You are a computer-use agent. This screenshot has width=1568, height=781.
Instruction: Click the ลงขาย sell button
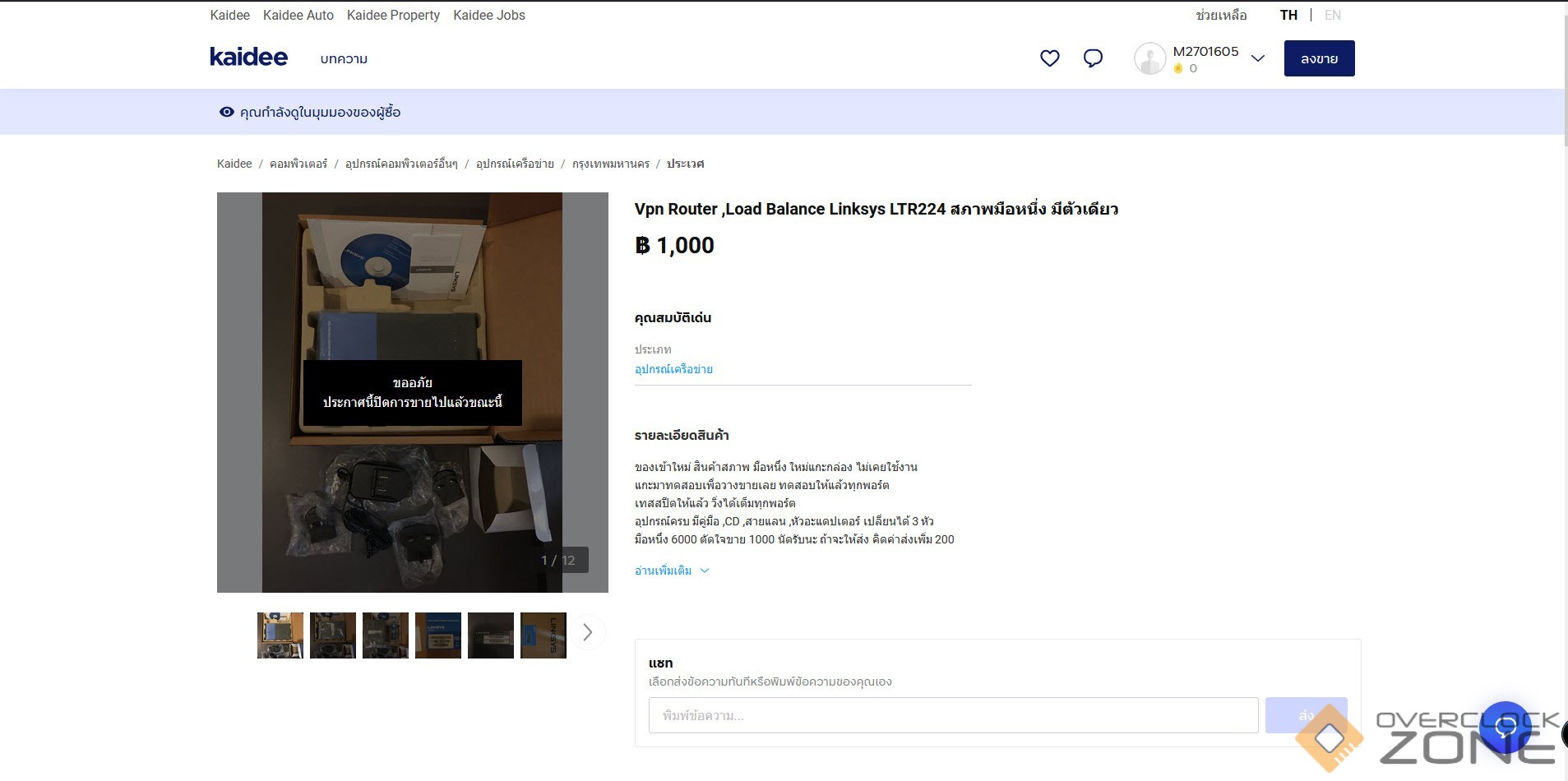coord(1319,58)
